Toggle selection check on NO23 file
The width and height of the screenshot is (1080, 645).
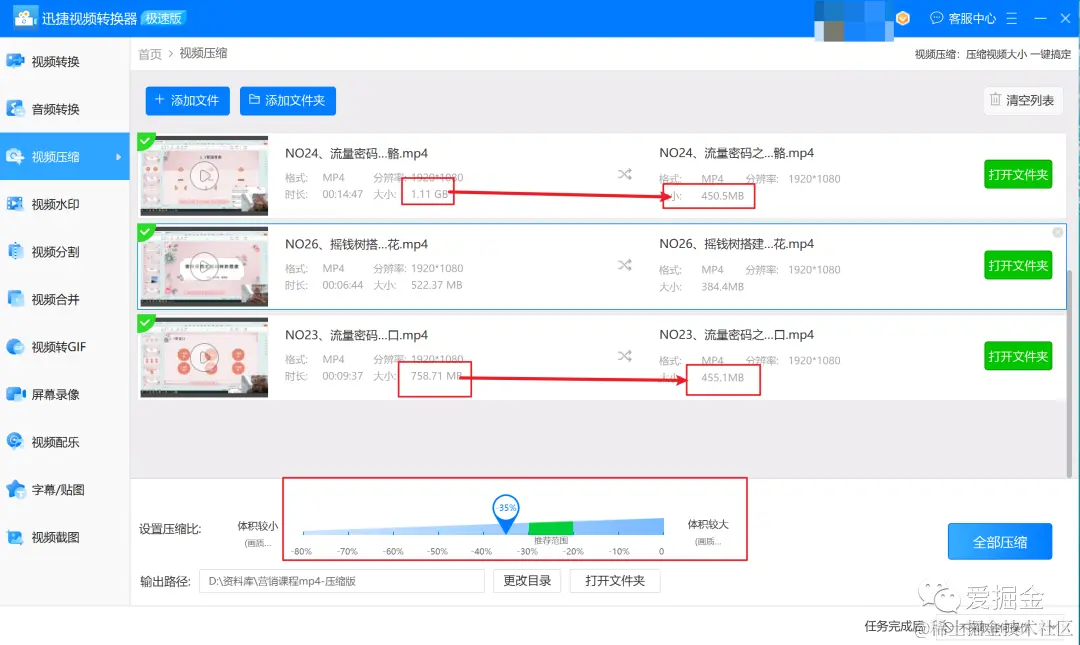(x=146, y=323)
